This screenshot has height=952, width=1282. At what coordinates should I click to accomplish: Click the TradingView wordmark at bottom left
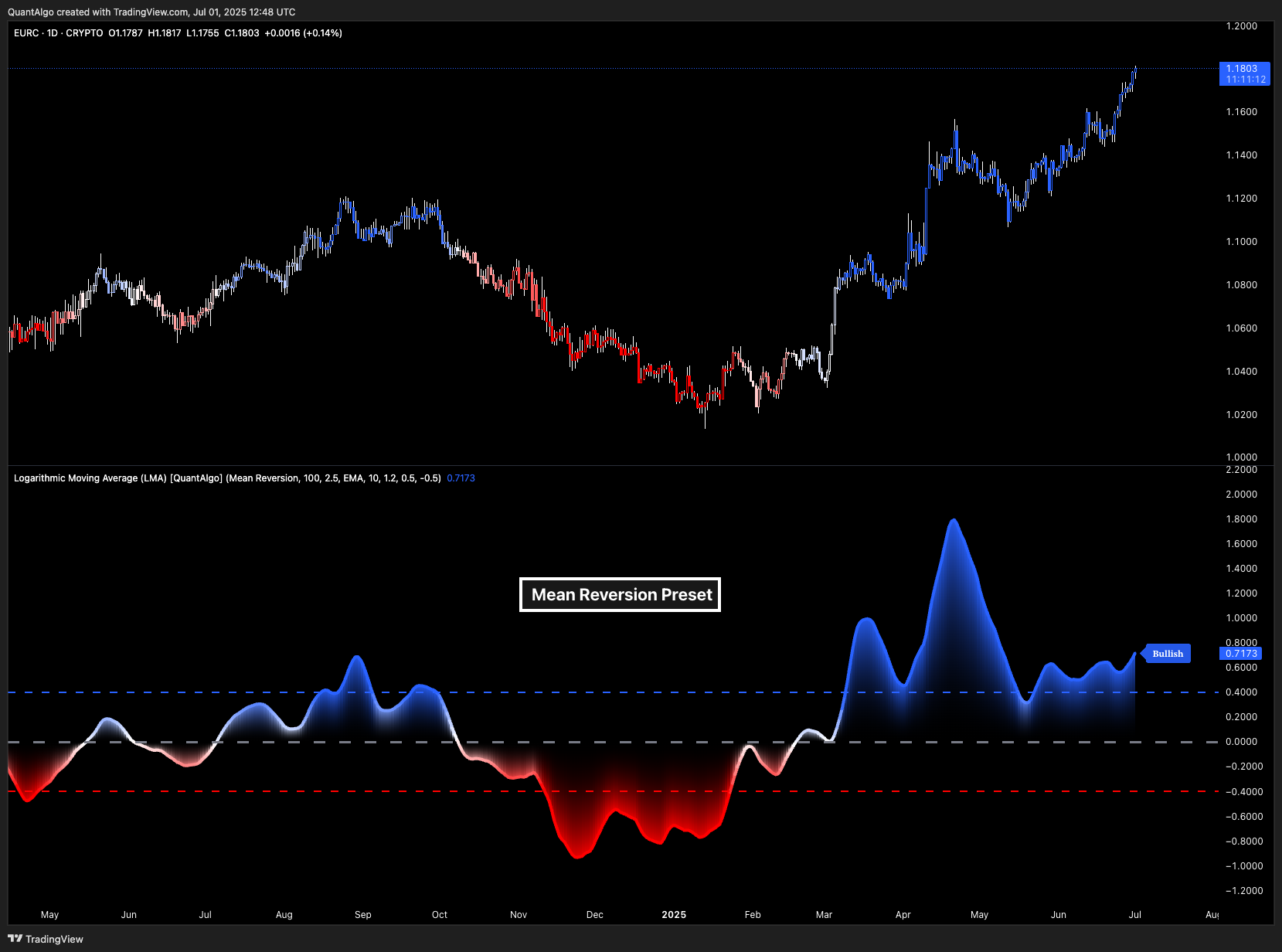pyautogui.click(x=54, y=939)
